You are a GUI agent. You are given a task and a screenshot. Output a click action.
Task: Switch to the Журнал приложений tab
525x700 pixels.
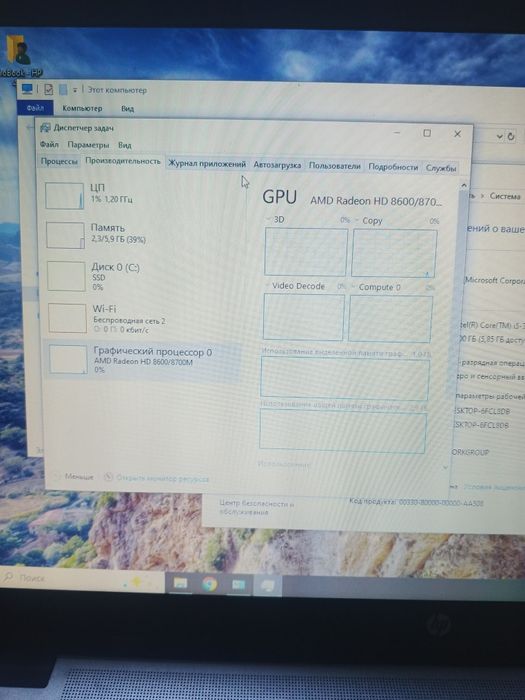(207, 164)
